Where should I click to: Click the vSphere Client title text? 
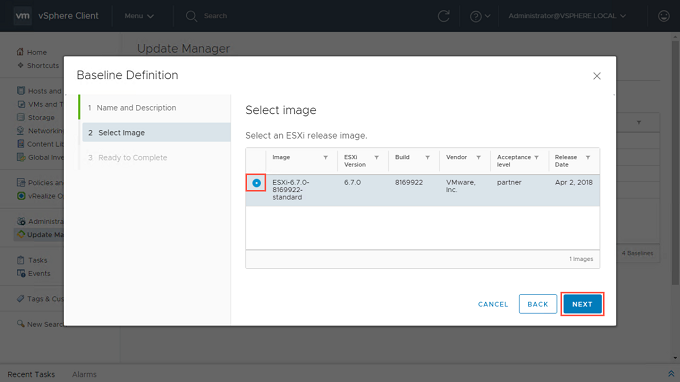coord(68,16)
